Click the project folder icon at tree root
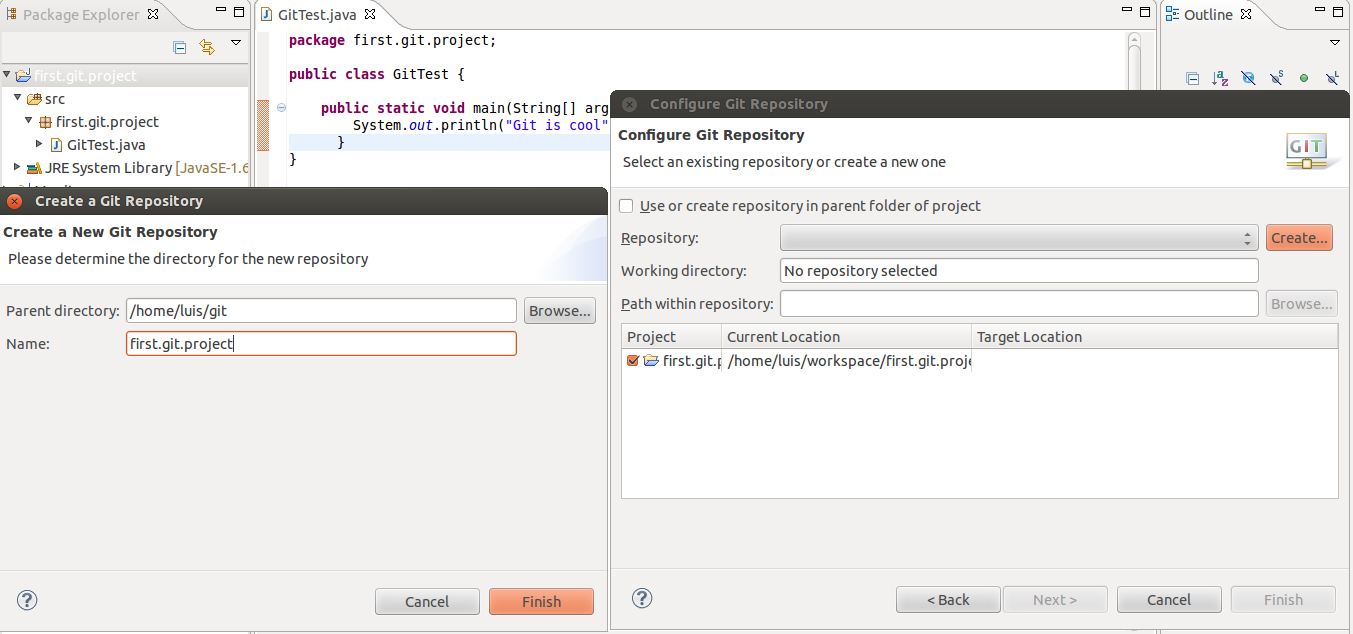Viewport: 1353px width, 634px height. (x=23, y=75)
